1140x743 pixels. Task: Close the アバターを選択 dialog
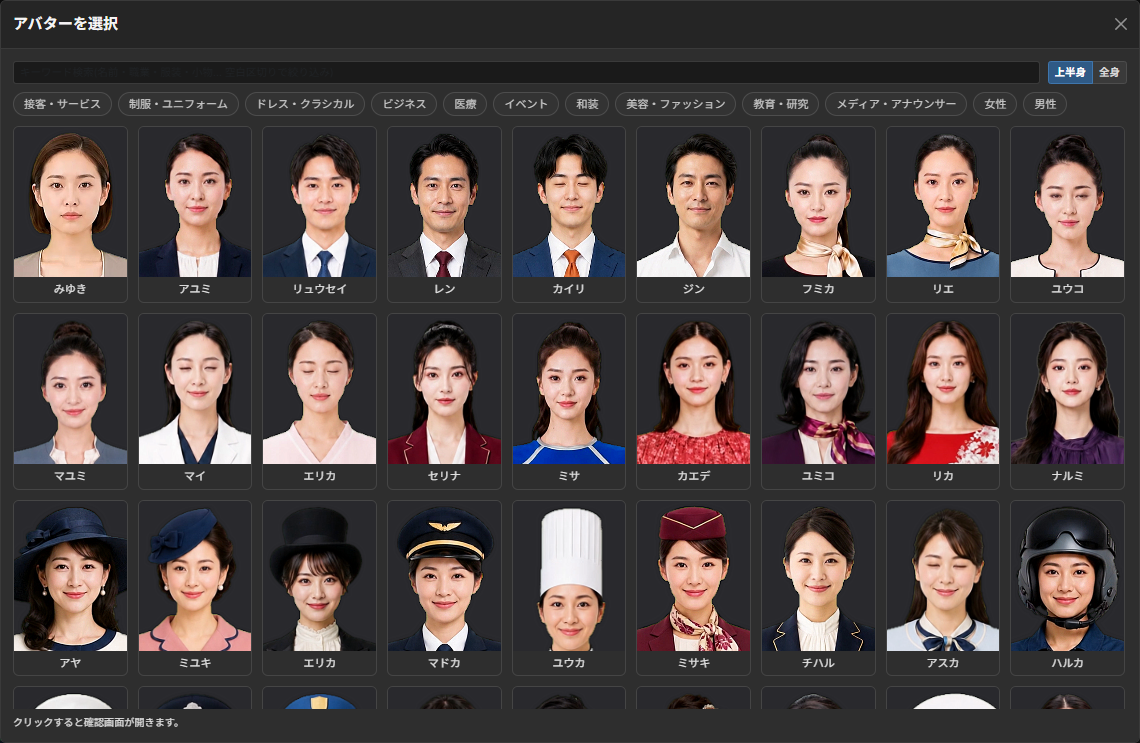[1120, 24]
